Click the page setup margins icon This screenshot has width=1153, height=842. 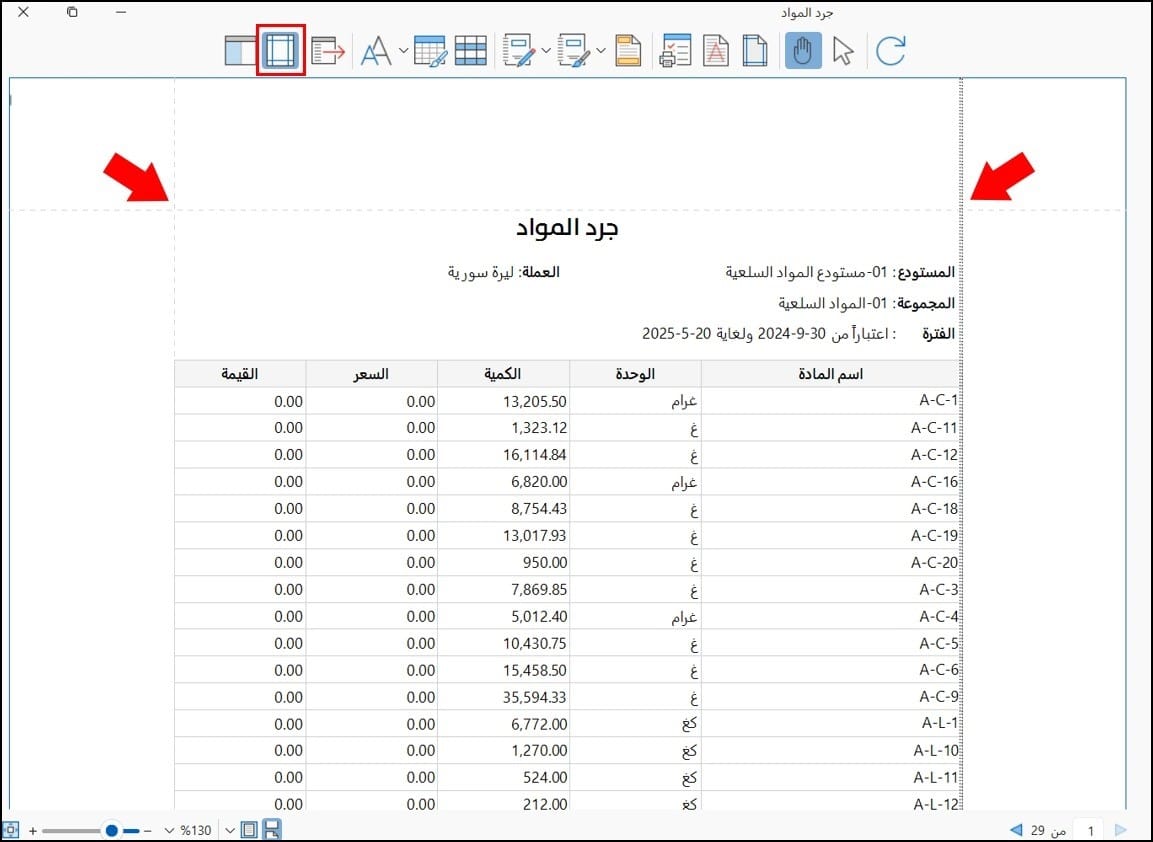click(755, 51)
